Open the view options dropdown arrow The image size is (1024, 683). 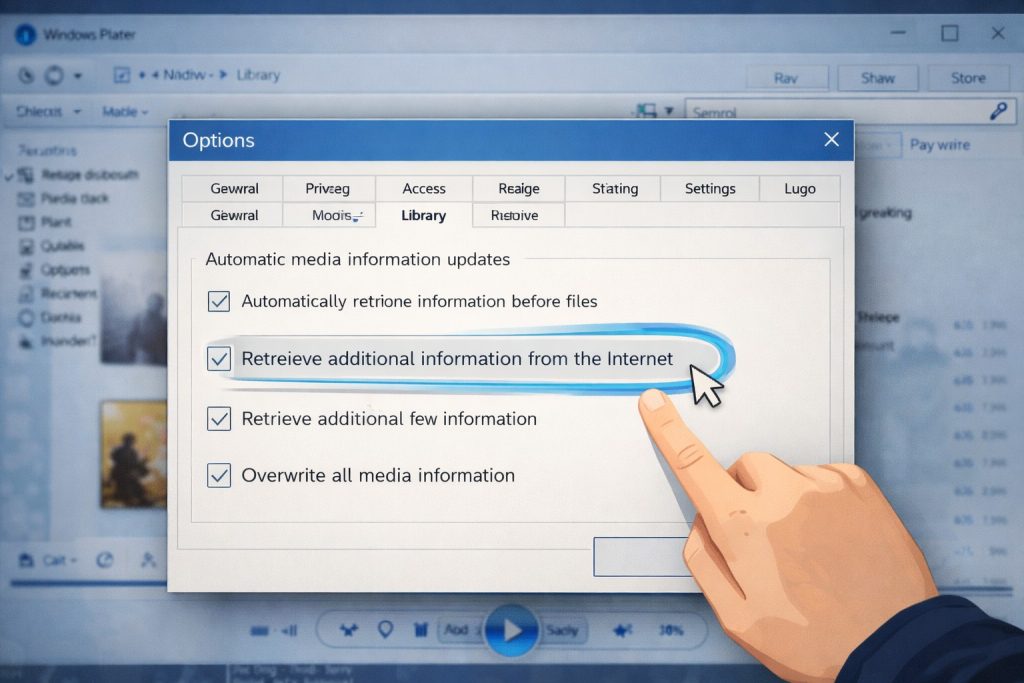pos(668,112)
